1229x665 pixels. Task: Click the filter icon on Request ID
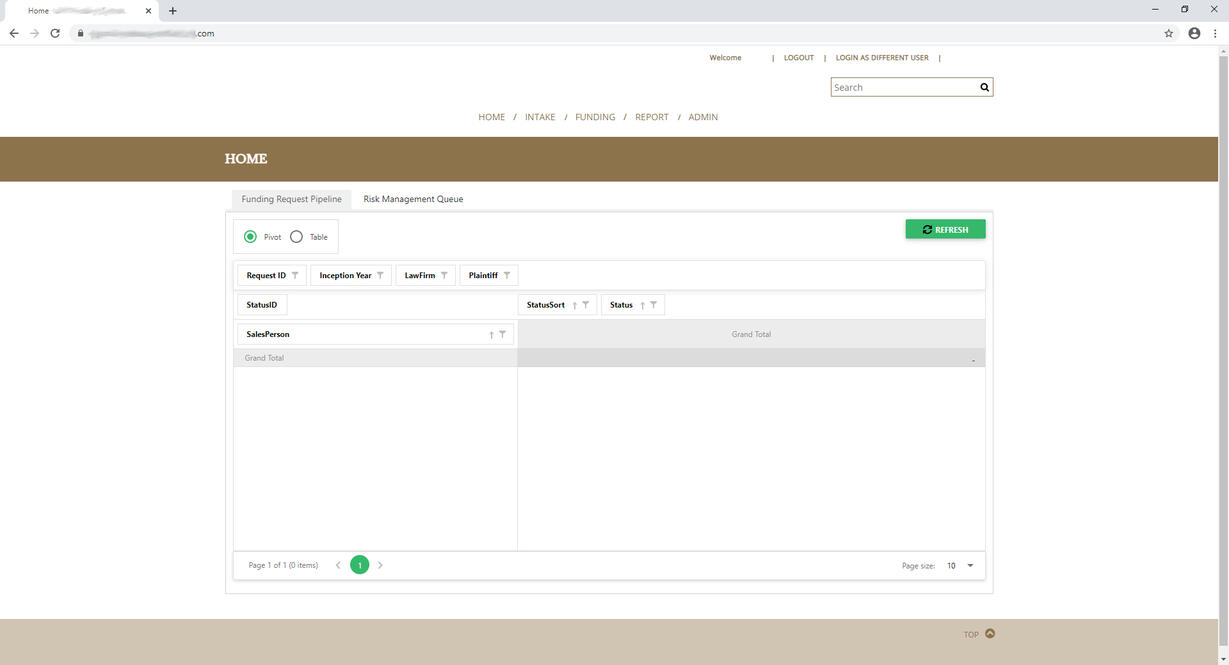[295, 276]
